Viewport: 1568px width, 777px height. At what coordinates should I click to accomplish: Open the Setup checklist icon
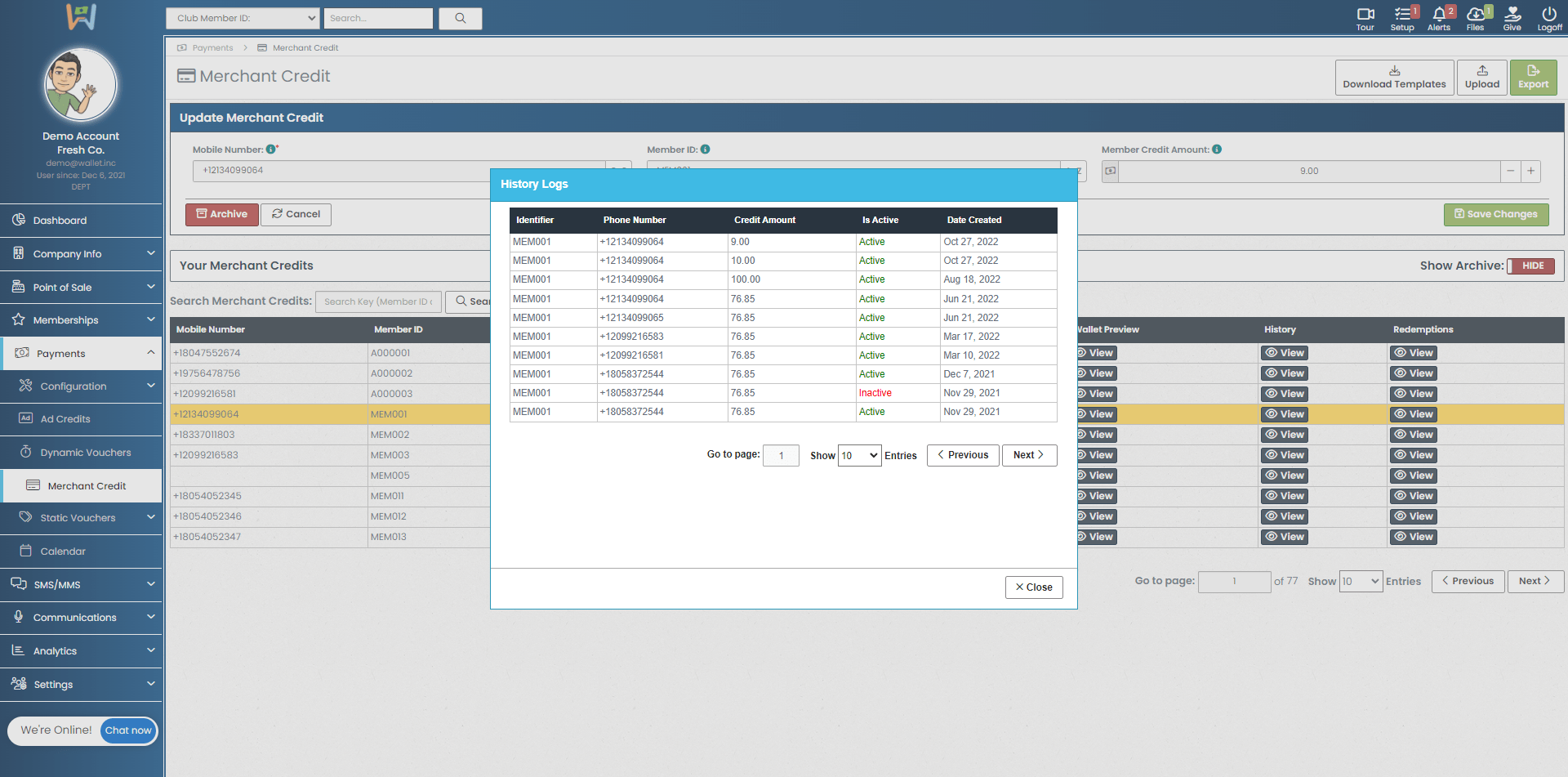(1402, 15)
